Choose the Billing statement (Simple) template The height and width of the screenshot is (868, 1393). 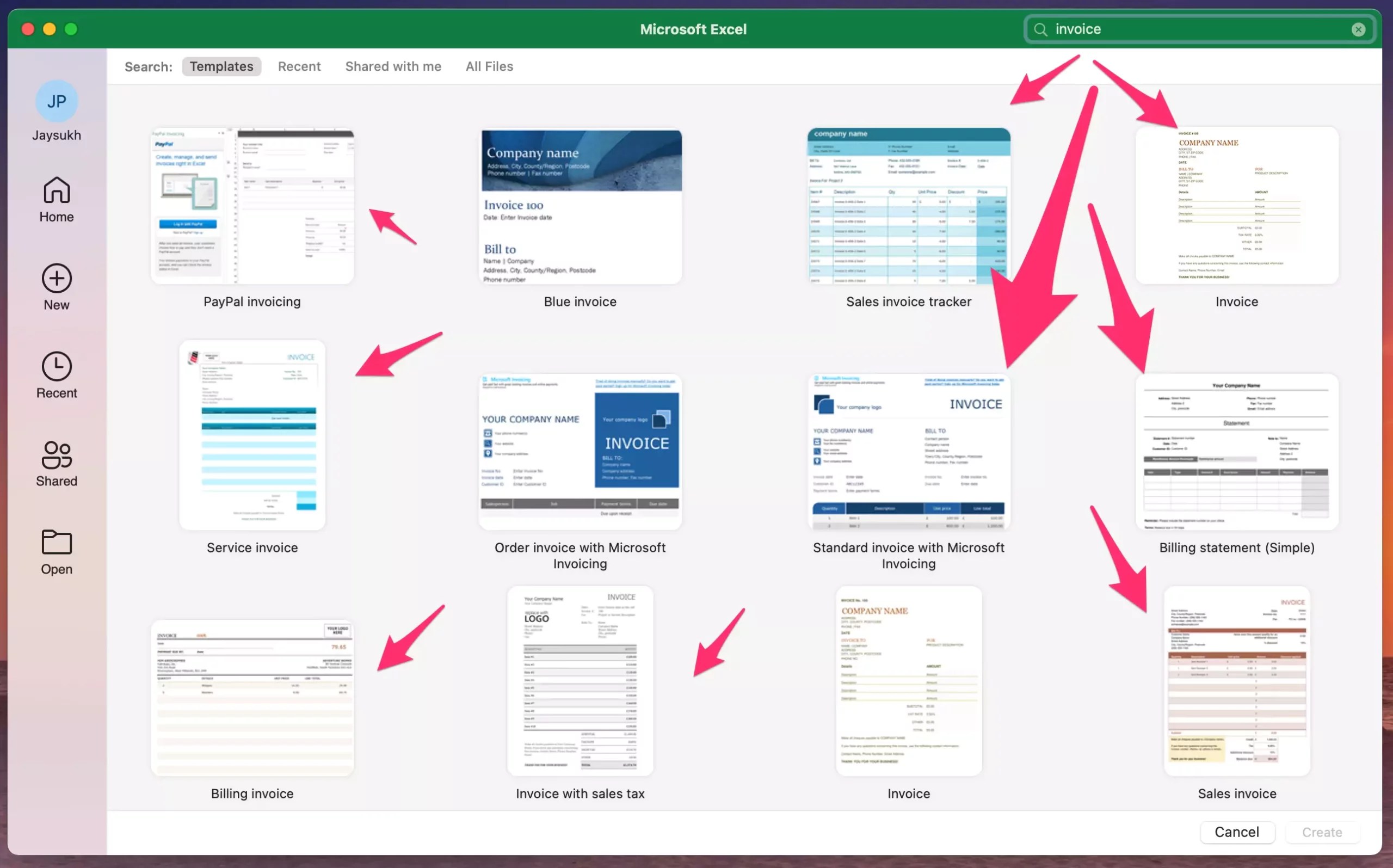click(1236, 452)
